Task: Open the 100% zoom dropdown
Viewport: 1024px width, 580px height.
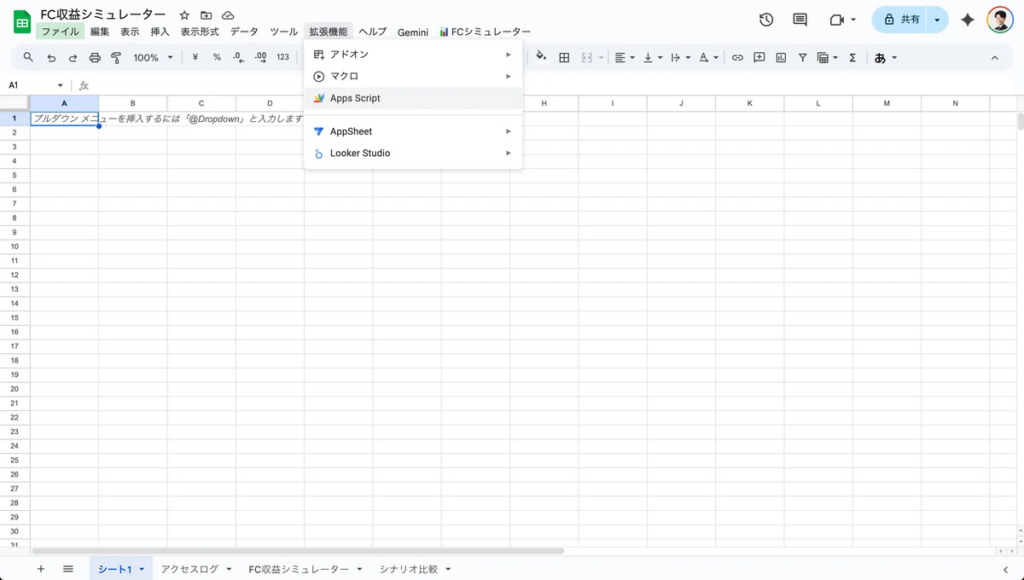Action: coord(153,58)
